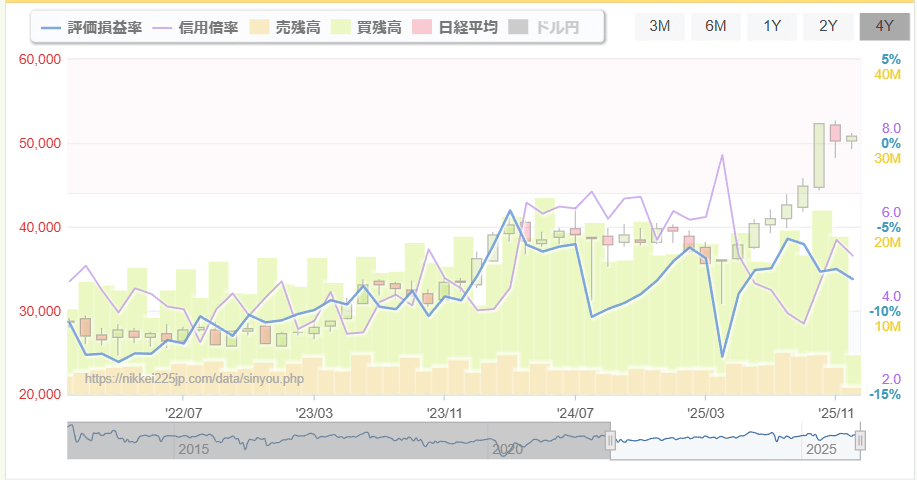Switch chart range to 6M
The width and height of the screenshot is (917, 480).
[x=716, y=26]
